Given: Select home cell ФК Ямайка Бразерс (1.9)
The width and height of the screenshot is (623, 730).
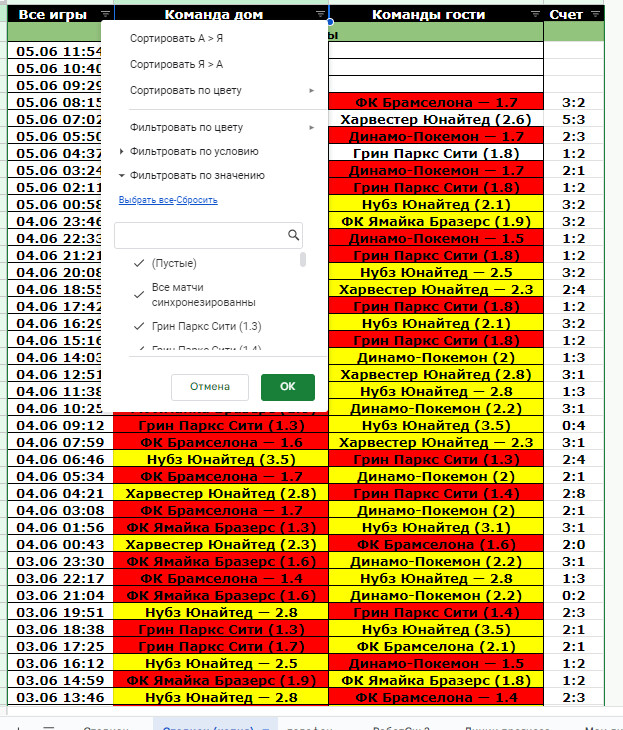Looking at the screenshot, I should pyautogui.click(x=221, y=680).
